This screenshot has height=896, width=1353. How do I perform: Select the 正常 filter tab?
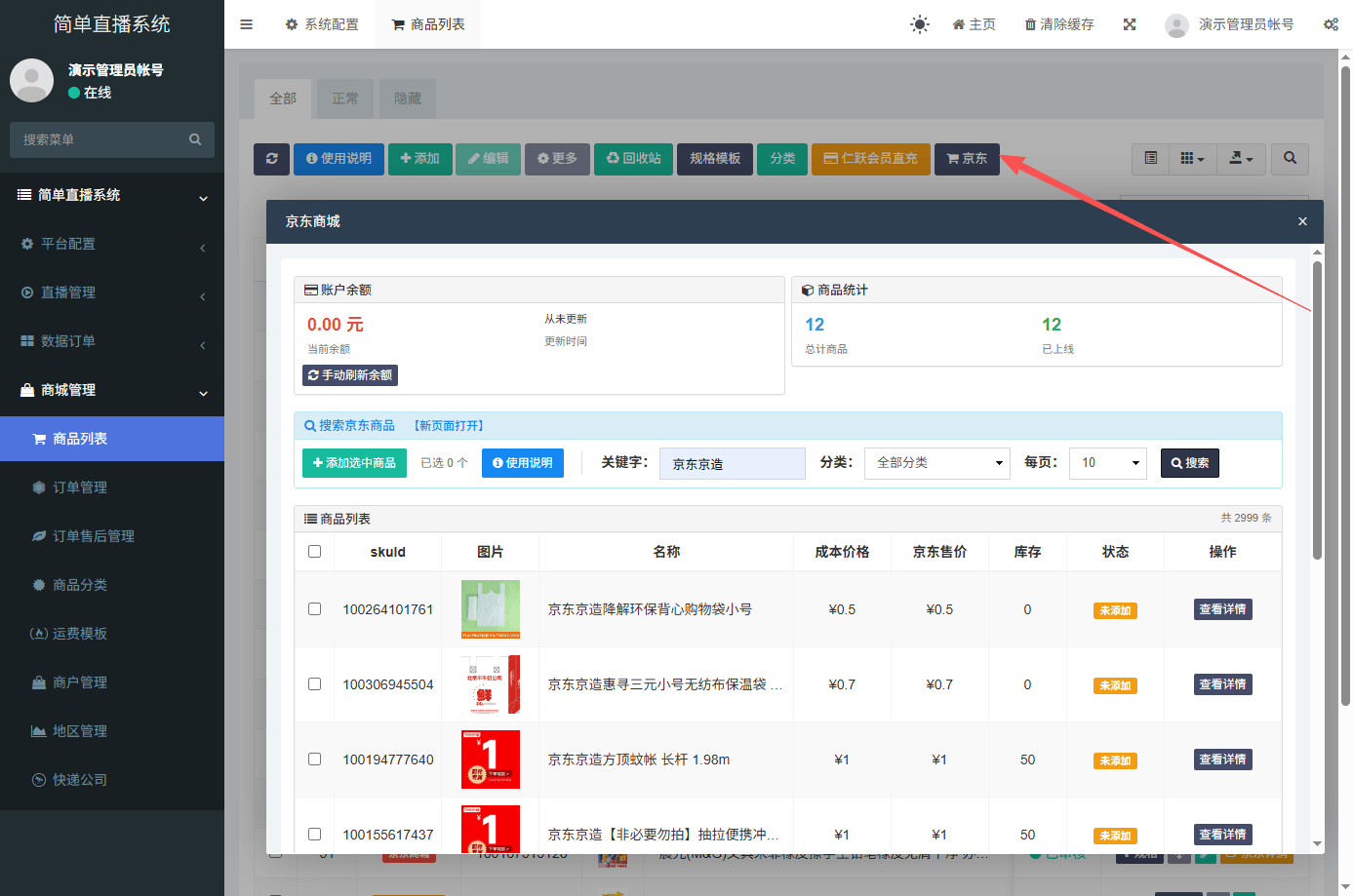pyautogui.click(x=345, y=98)
